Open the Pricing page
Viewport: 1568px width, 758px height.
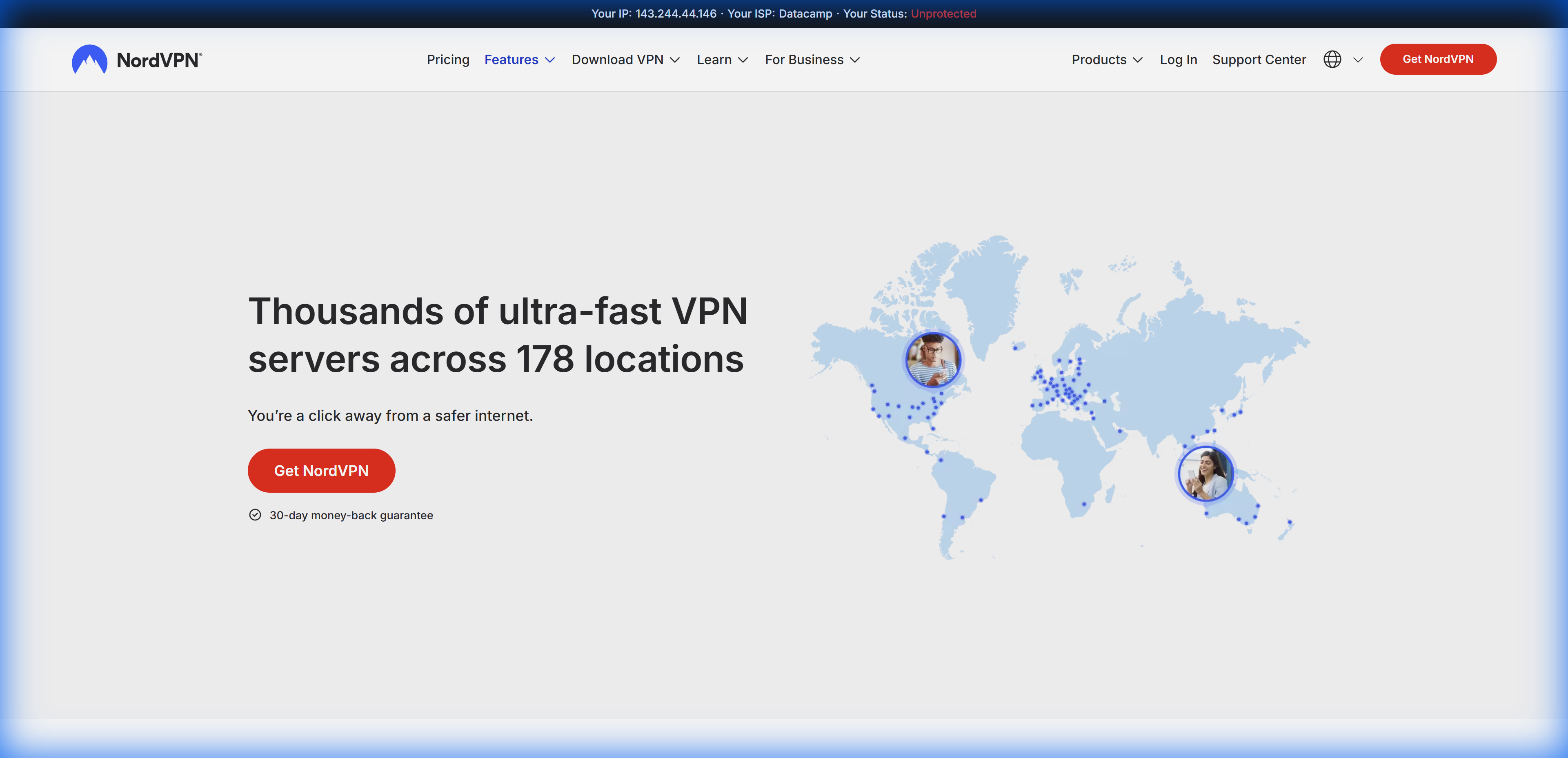point(448,59)
